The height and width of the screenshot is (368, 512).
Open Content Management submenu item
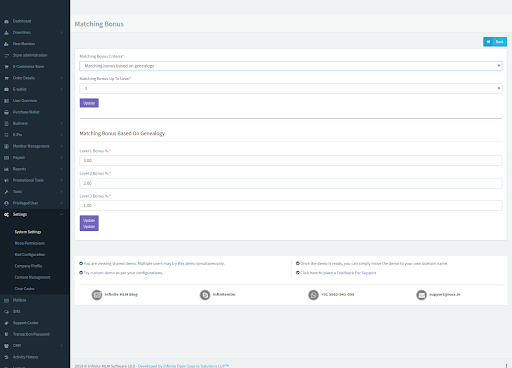coord(32,277)
